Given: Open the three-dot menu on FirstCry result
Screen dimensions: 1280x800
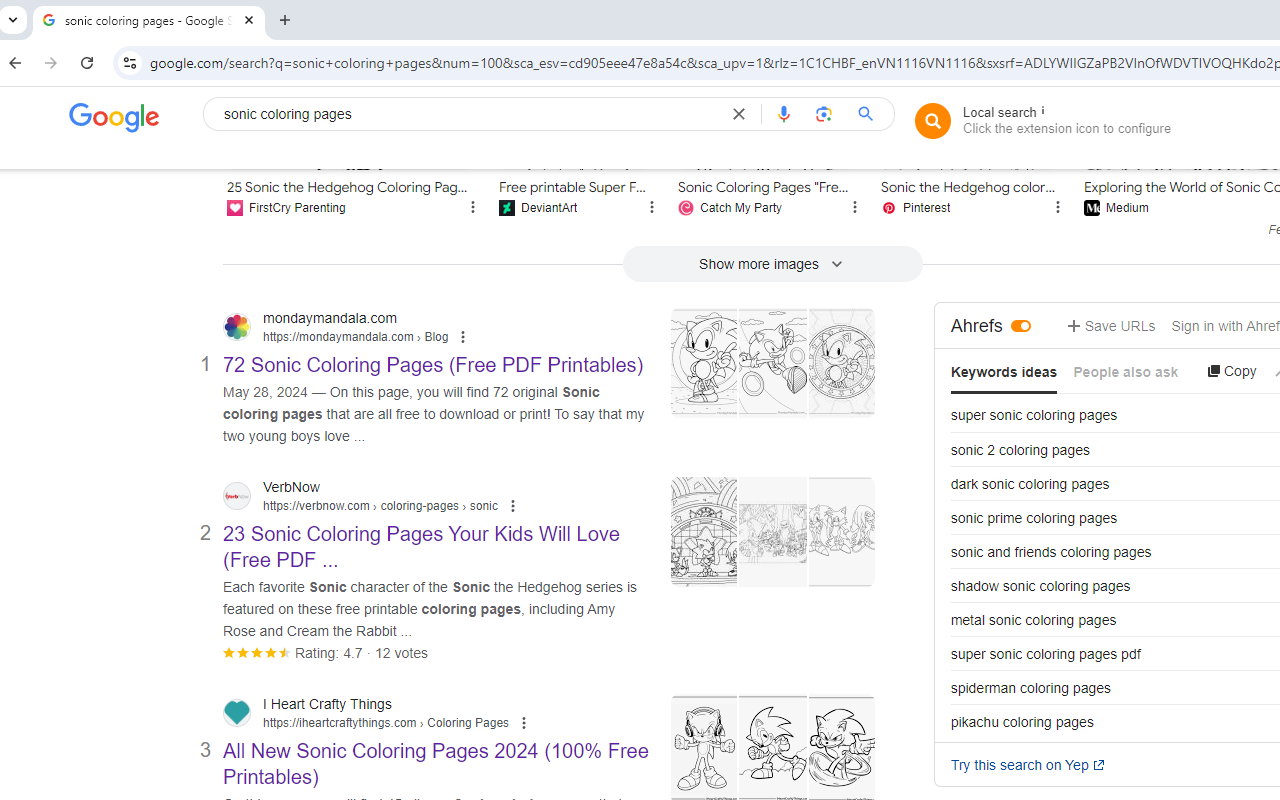Looking at the screenshot, I should [x=472, y=206].
